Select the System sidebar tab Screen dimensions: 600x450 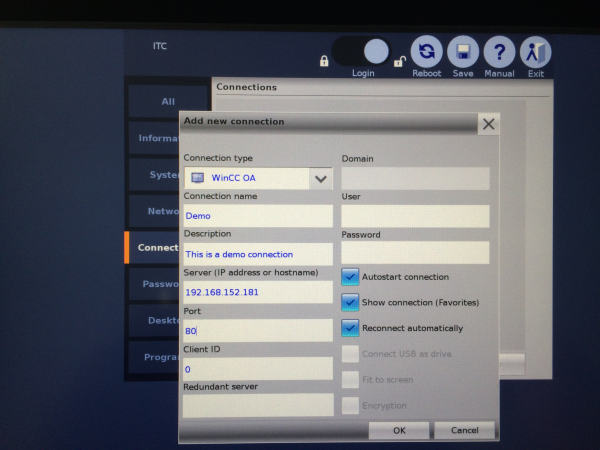click(x=154, y=174)
